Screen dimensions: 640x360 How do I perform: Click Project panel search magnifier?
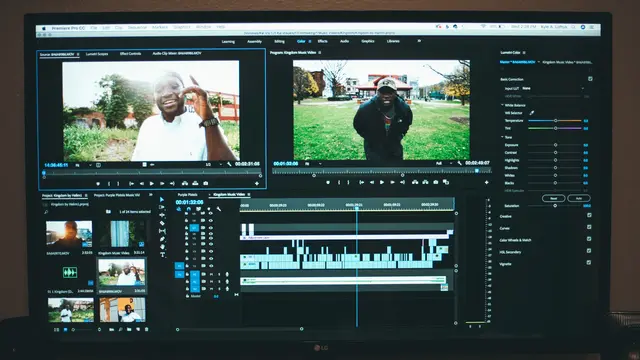coord(46,212)
